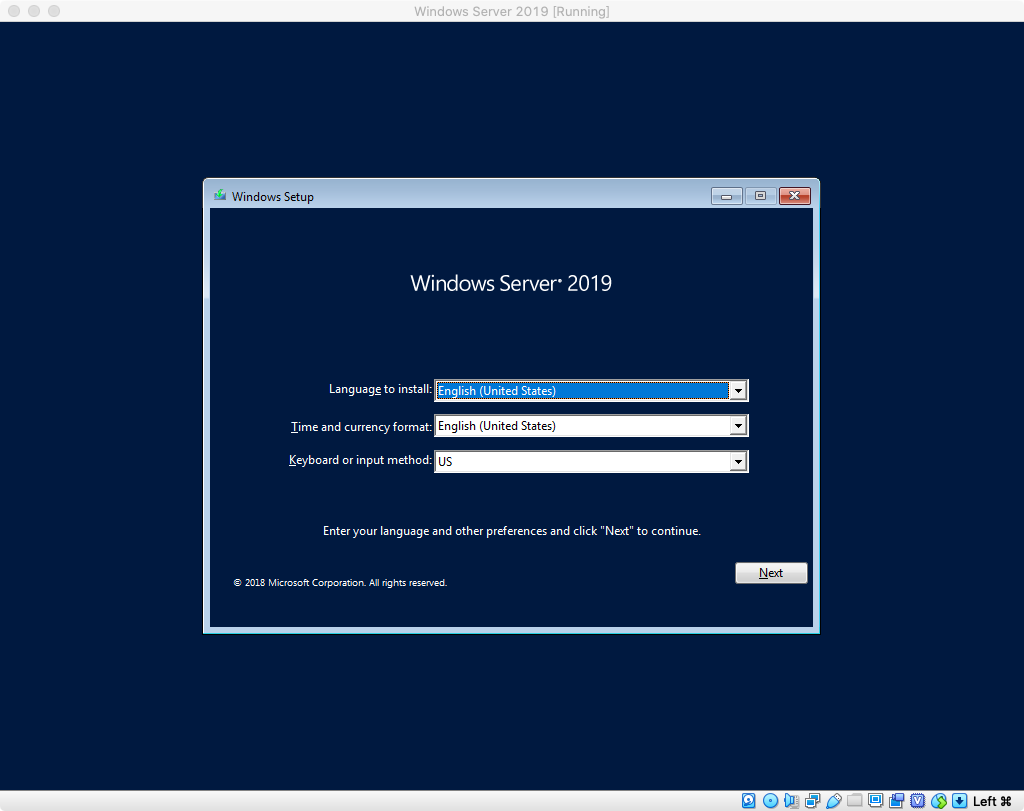Close the Windows Setup dialog
Screen dimensions: 1024x811
pyautogui.click(x=795, y=196)
